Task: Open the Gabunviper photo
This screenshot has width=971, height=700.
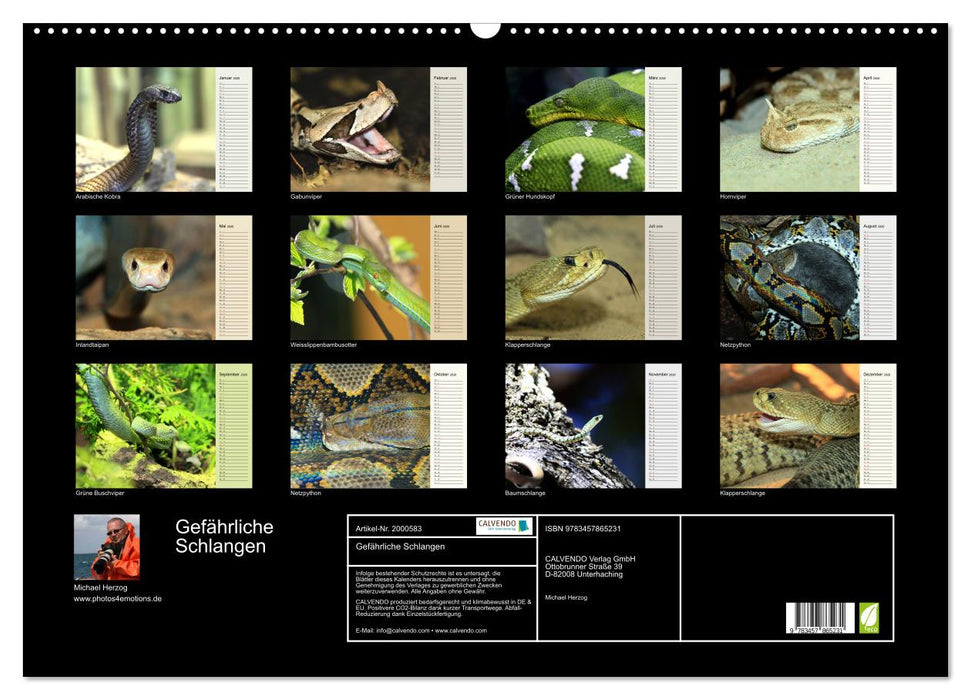Action: 360,129
